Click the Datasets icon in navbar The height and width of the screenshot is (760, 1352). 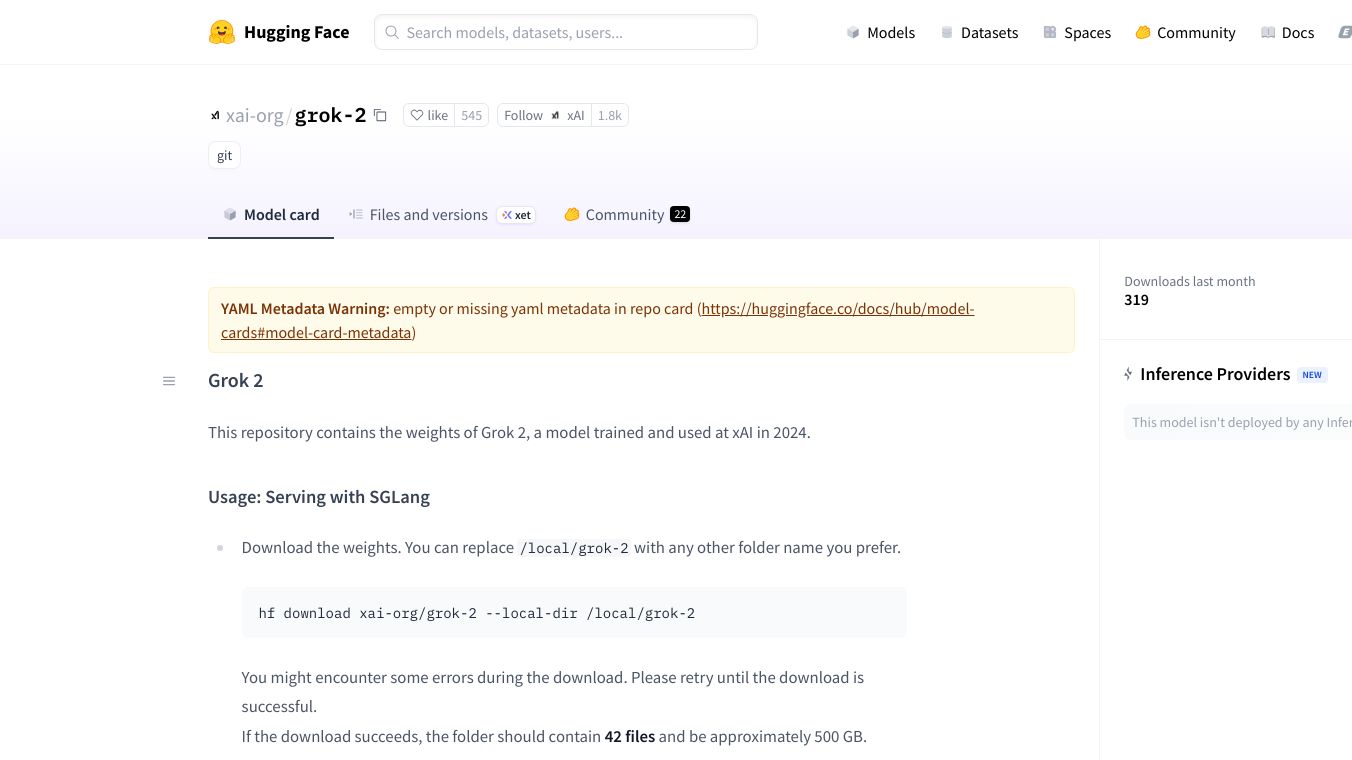947,33
